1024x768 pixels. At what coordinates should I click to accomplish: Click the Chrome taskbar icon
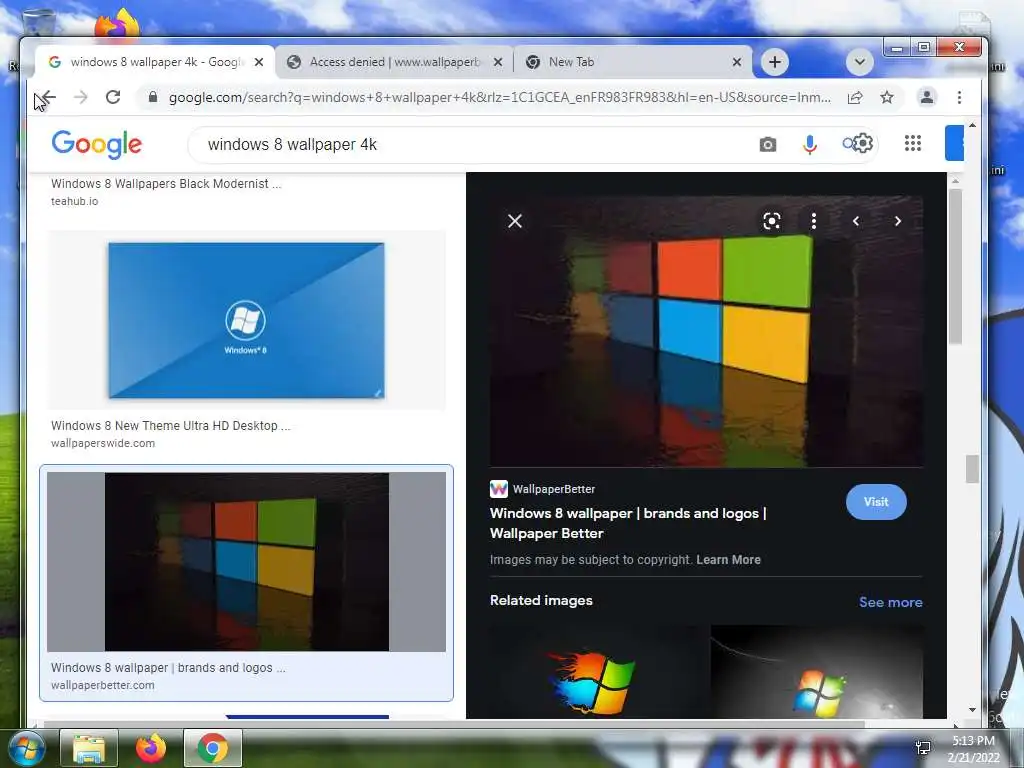pyautogui.click(x=213, y=748)
